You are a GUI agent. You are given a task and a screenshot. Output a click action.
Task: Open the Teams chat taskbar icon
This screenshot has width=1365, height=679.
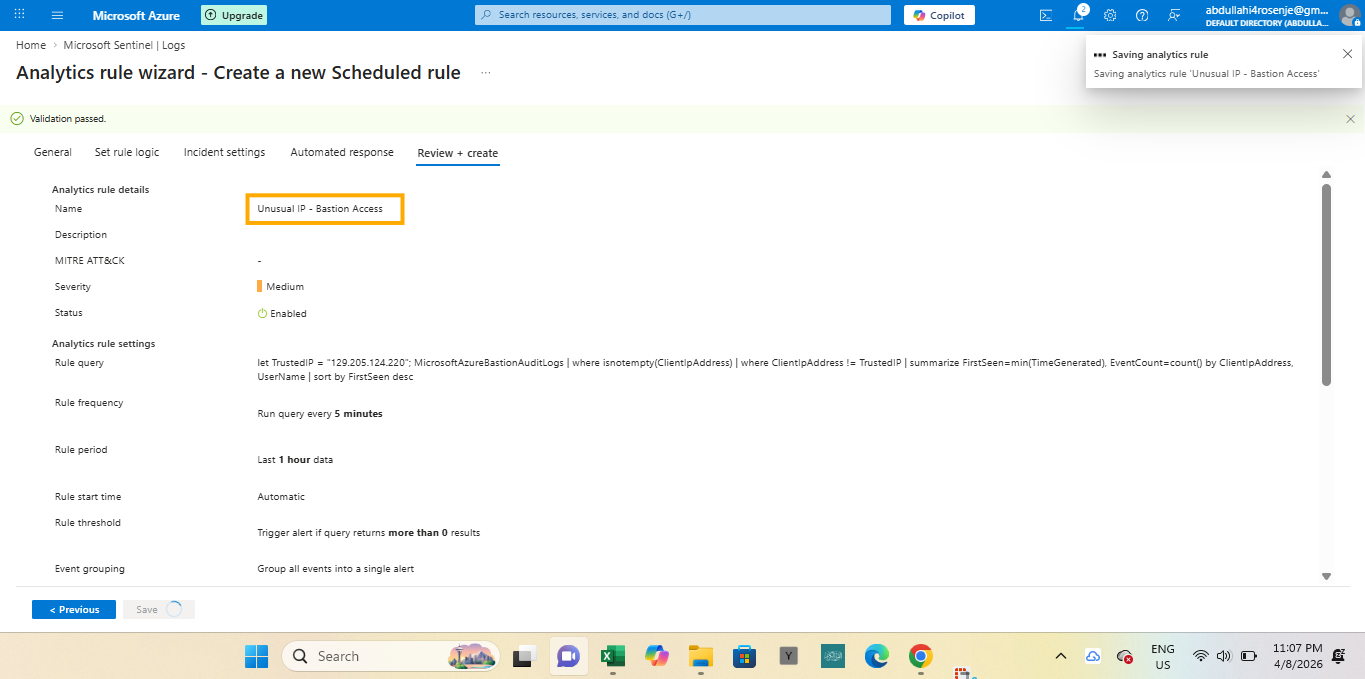click(x=568, y=656)
